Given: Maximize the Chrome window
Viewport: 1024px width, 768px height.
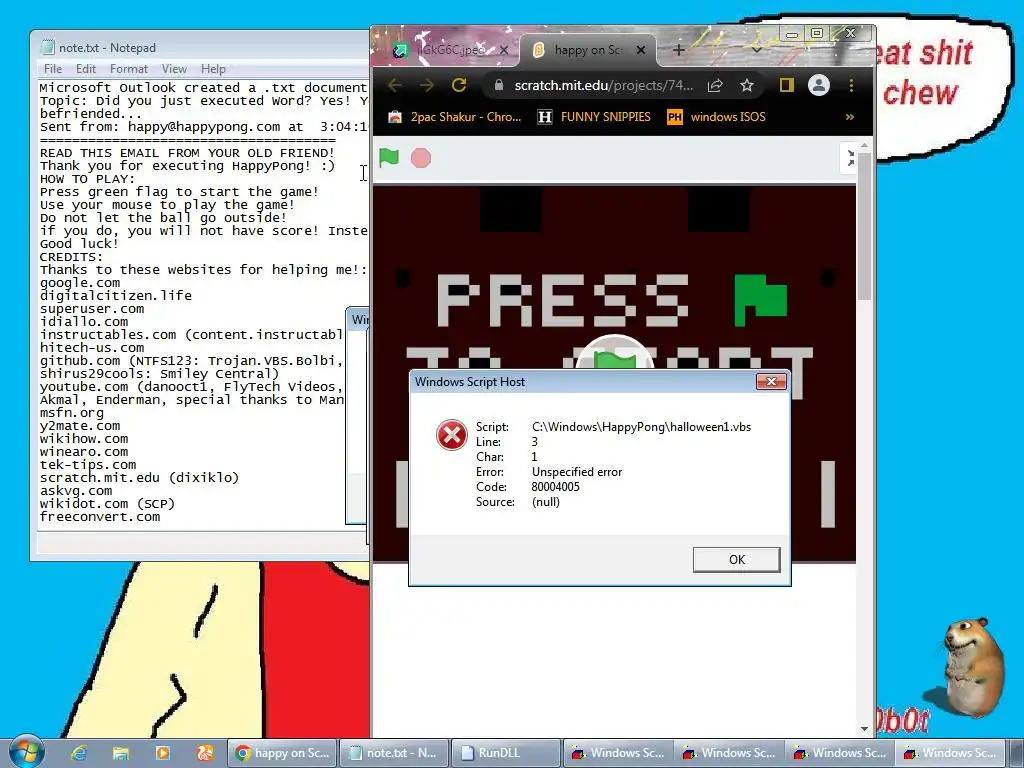Looking at the screenshot, I should point(816,33).
